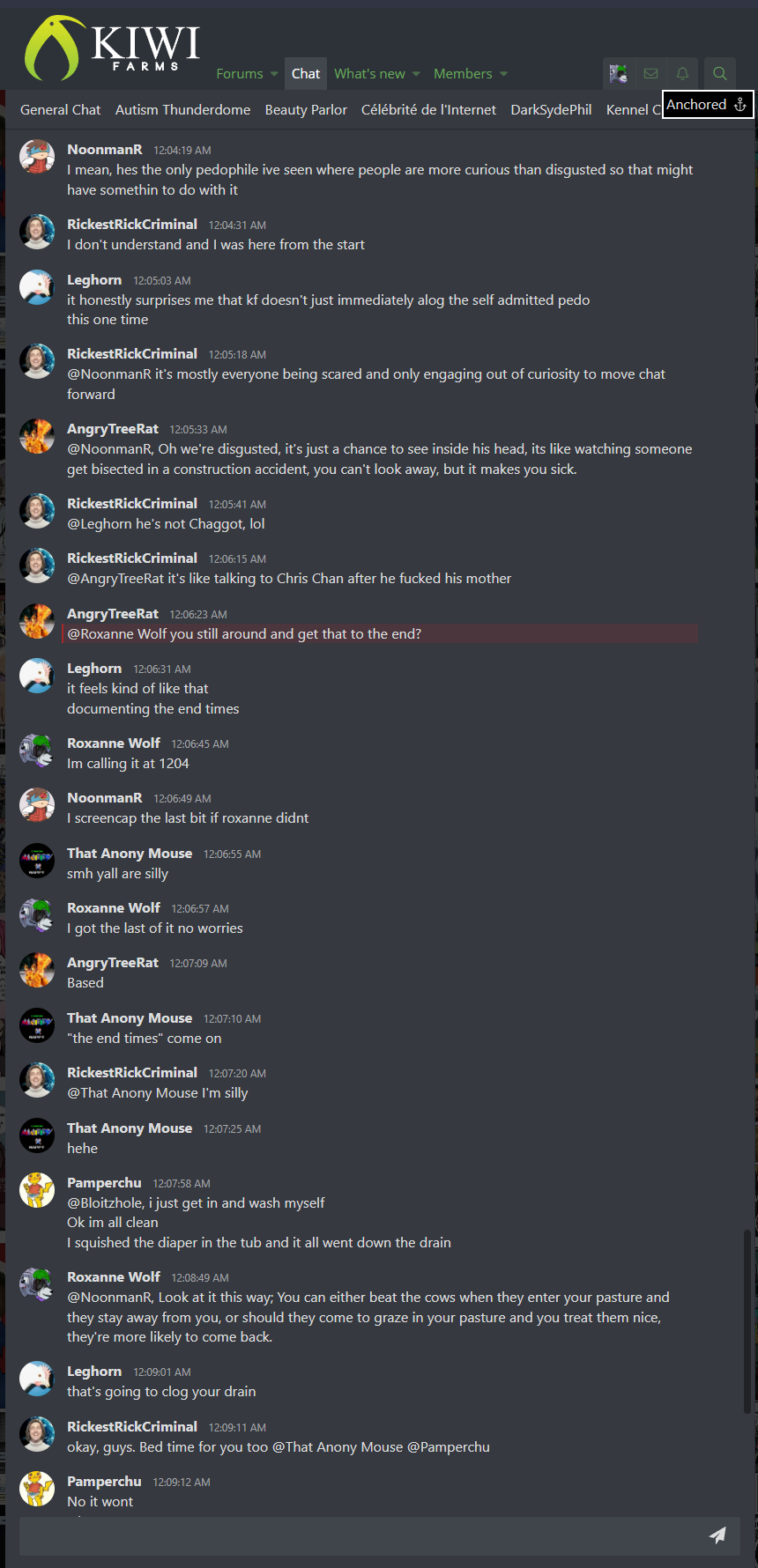This screenshot has height=1568, width=758.
Task: Click Pamperchu's avatar in the last message
Action: click(x=37, y=1489)
